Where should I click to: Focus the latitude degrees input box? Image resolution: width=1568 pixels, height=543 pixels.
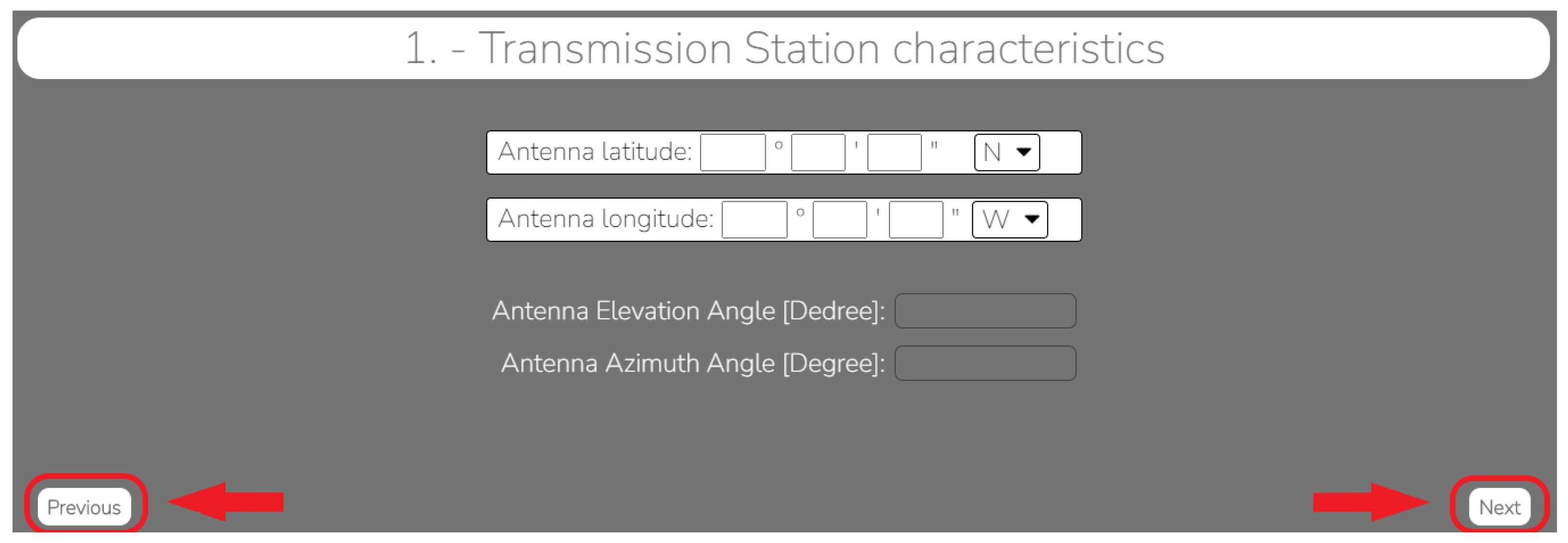tap(732, 152)
